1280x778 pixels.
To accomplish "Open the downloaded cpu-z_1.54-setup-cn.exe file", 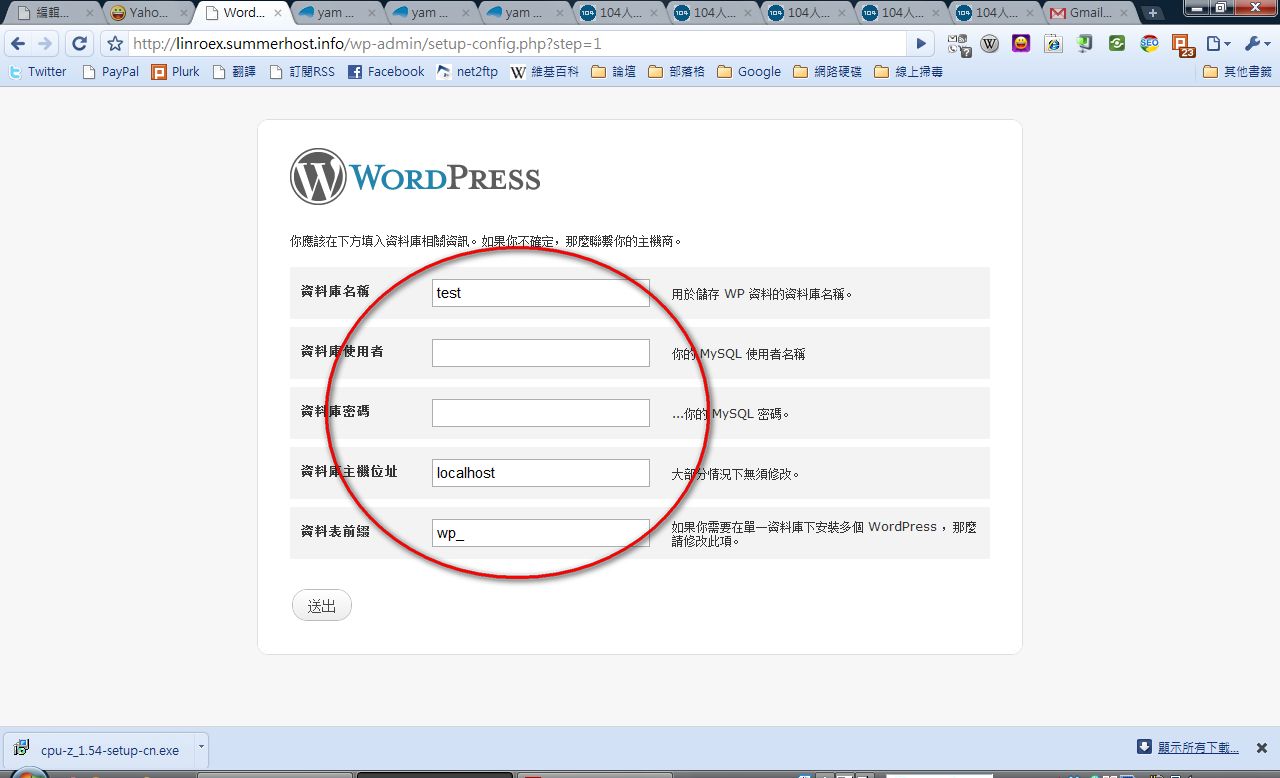I will (100, 749).
